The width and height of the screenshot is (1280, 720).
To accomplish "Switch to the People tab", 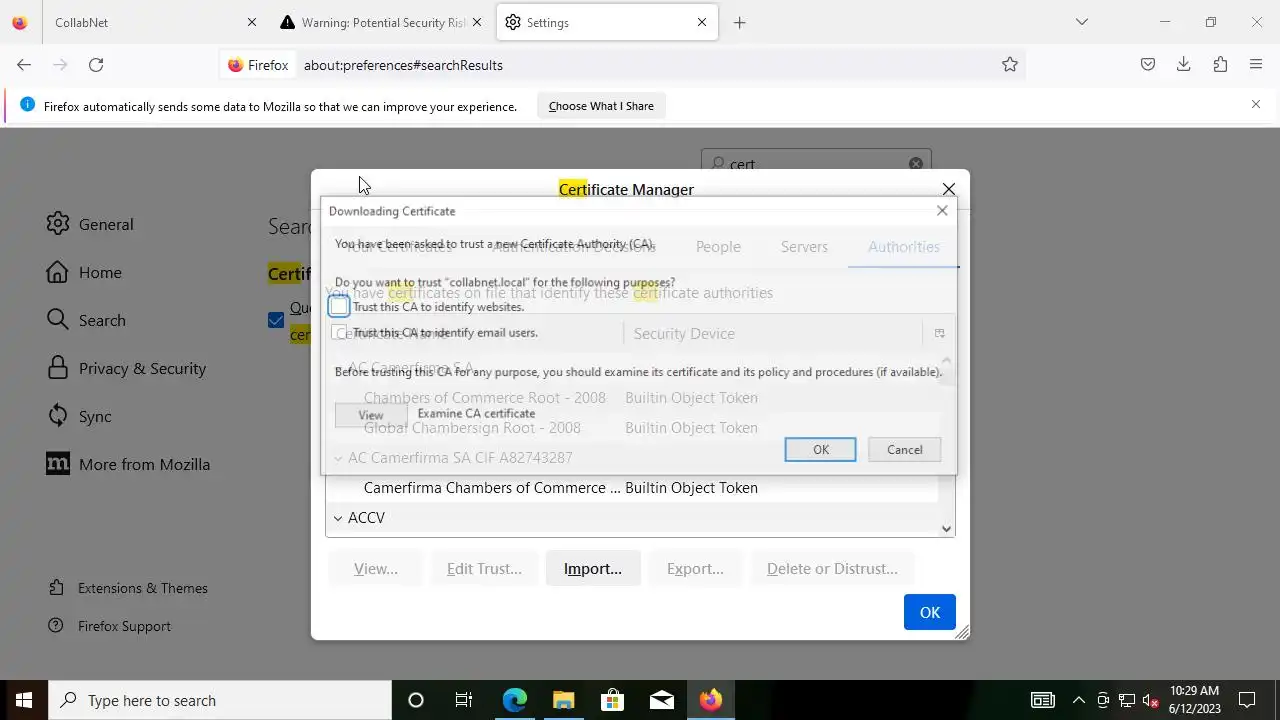I will [x=718, y=246].
